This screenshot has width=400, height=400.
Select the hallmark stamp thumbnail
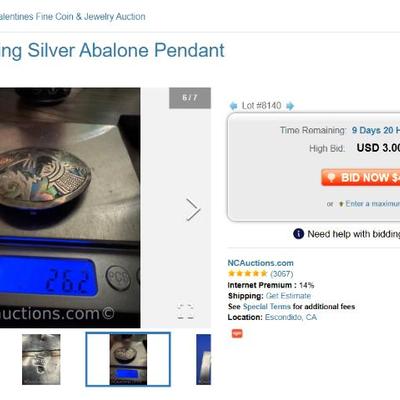tap(41, 359)
